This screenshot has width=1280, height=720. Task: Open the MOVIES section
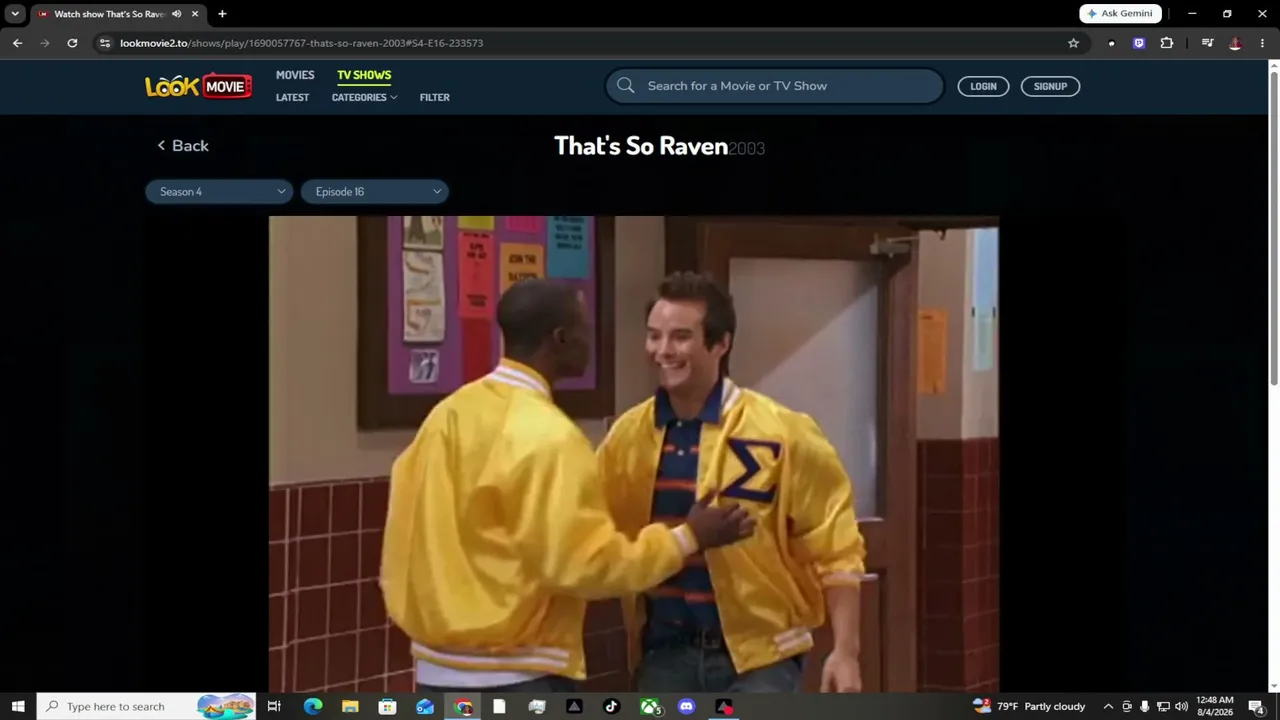[x=295, y=75]
